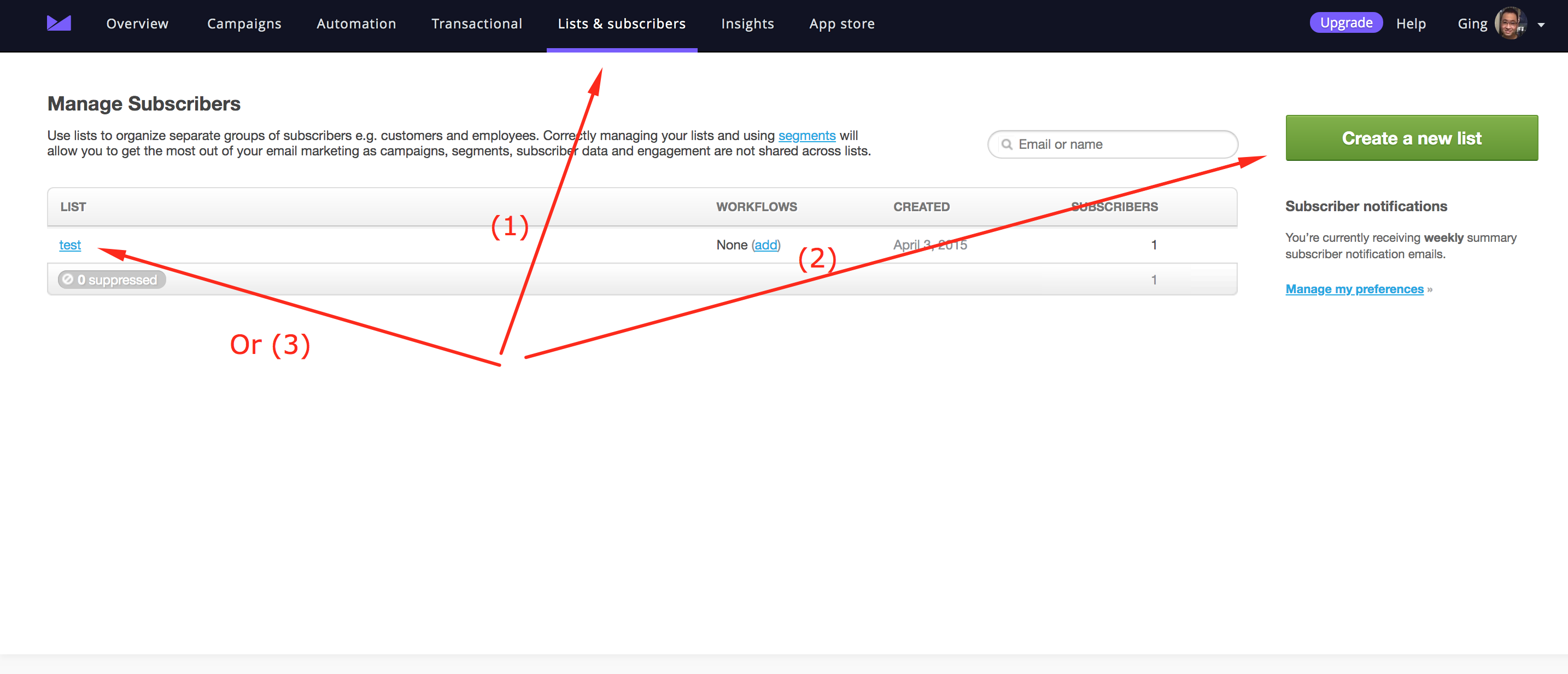Screen dimensions: 1568x674
Task: Open the segments link
Action: pyautogui.click(x=806, y=136)
